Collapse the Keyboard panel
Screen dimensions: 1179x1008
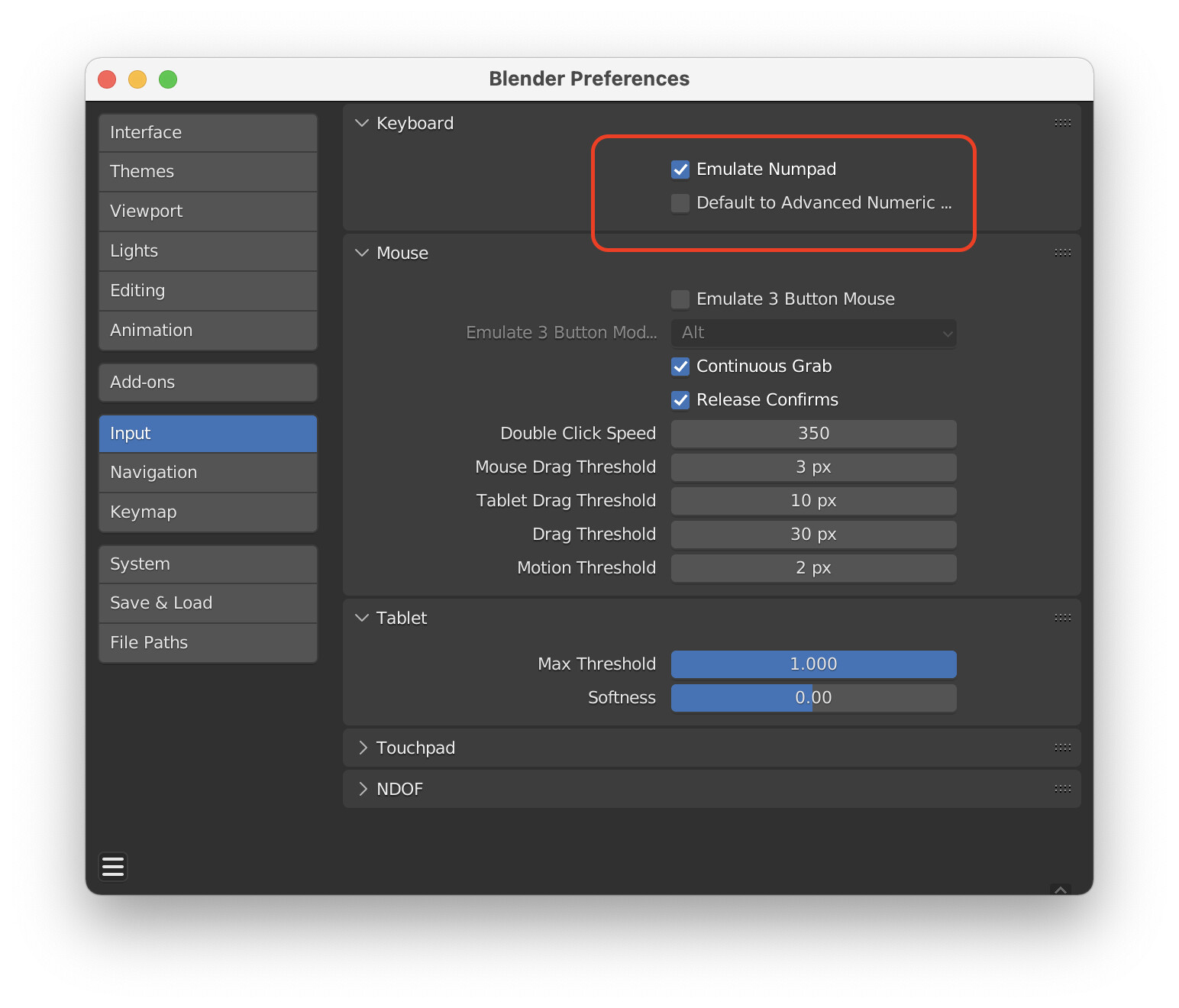pos(362,123)
